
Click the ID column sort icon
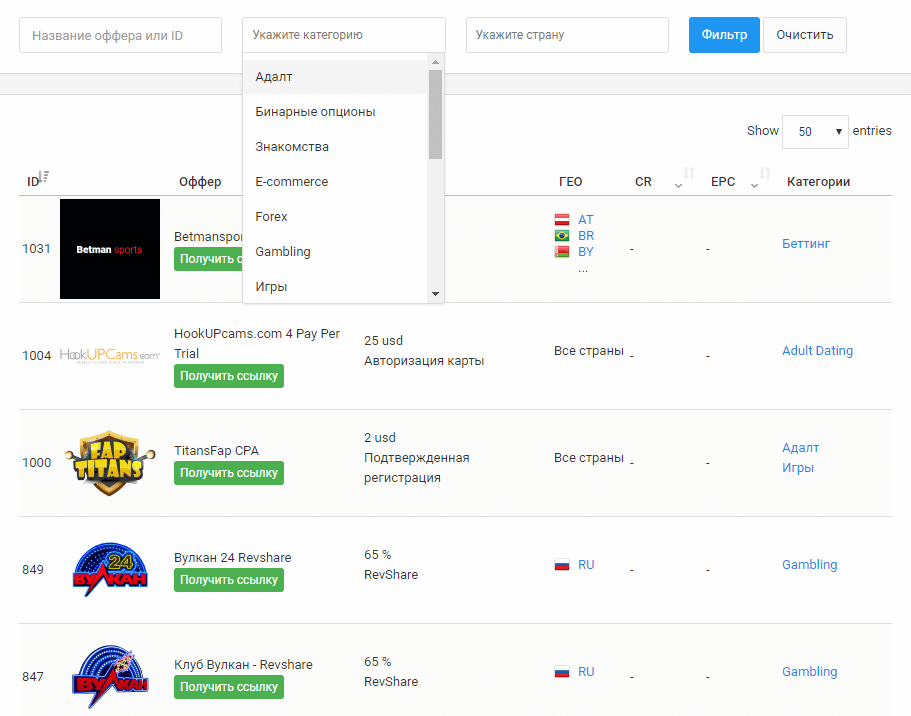point(44,176)
